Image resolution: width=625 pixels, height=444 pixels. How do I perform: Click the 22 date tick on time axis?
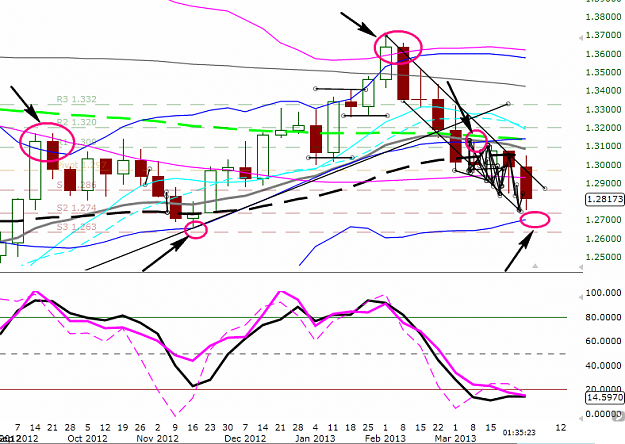click(x=438, y=428)
